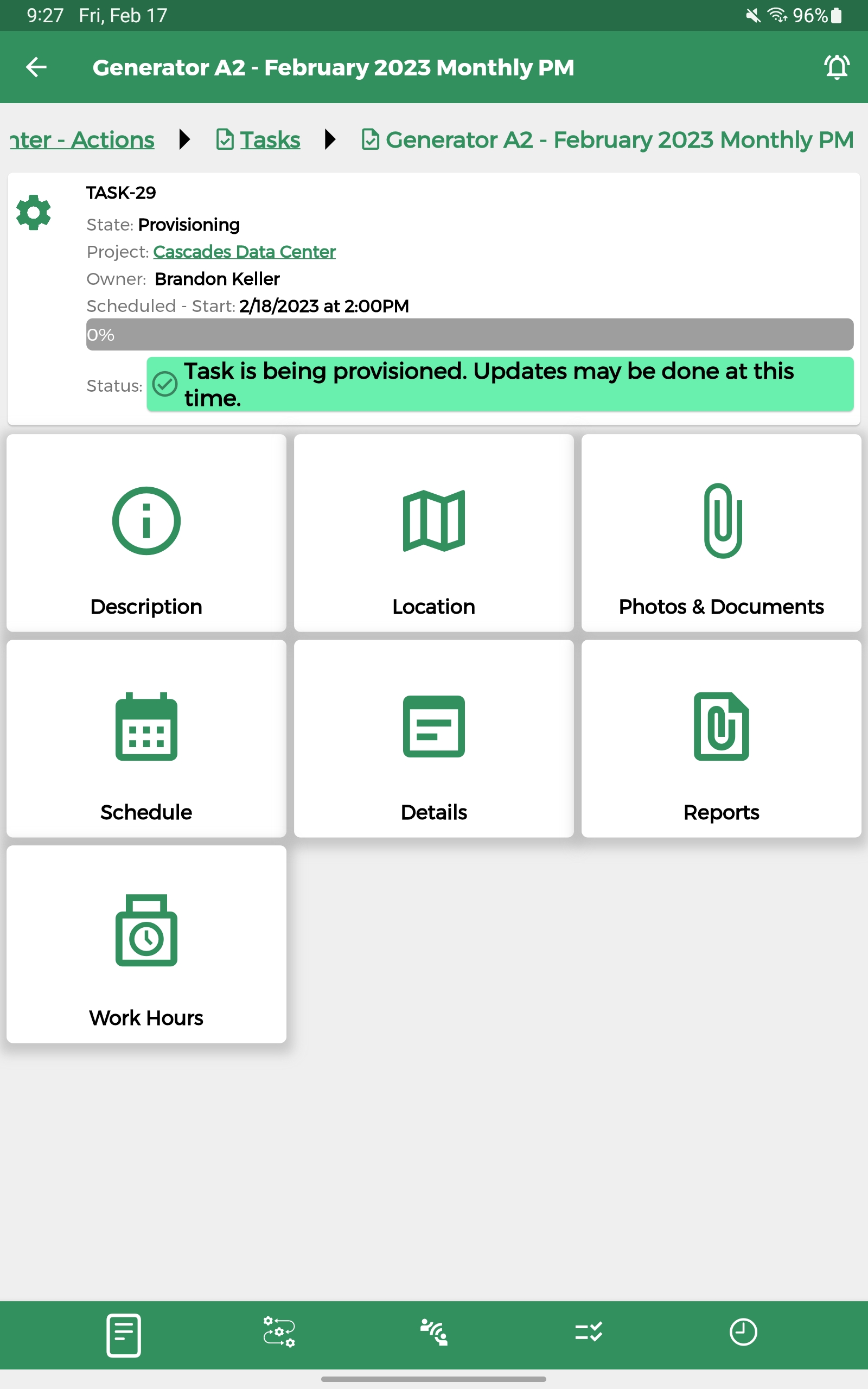
Task: Open the Details tile
Action: (x=434, y=738)
